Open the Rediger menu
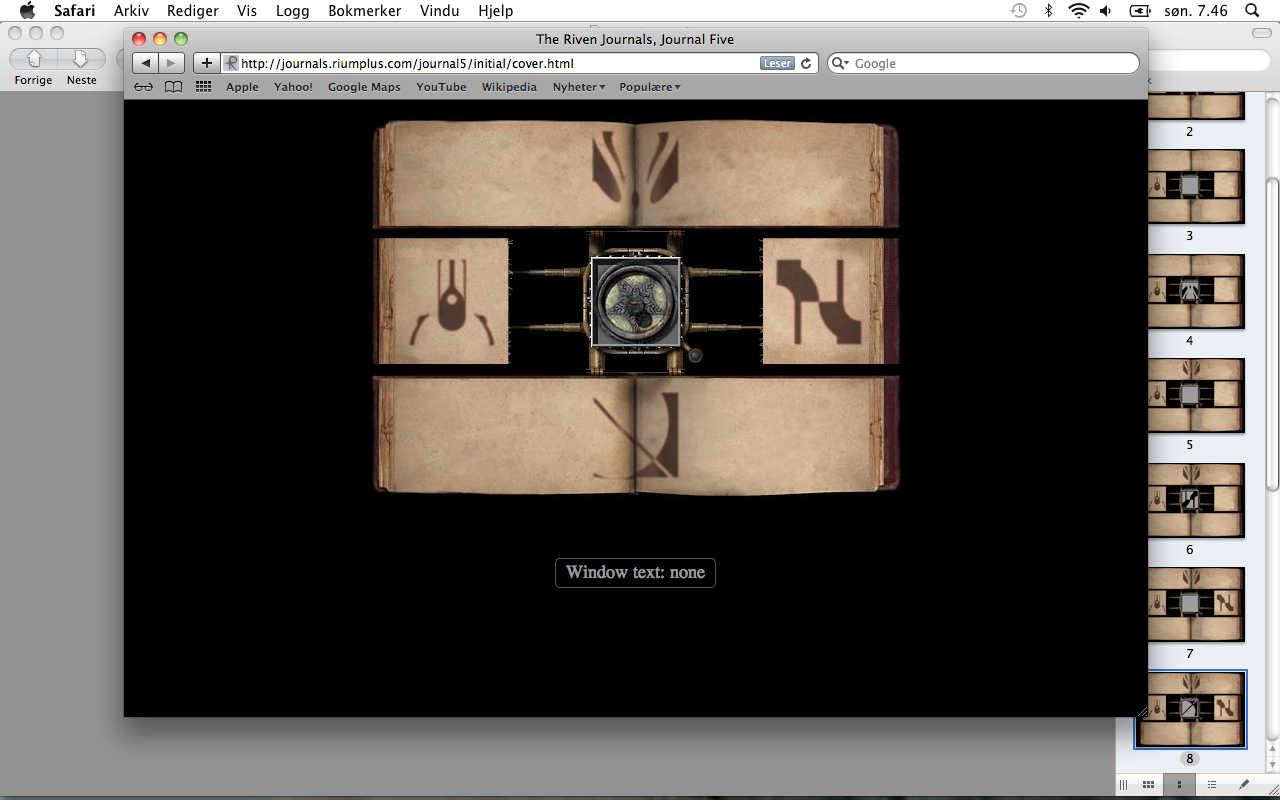This screenshot has height=800, width=1280. 191,11
